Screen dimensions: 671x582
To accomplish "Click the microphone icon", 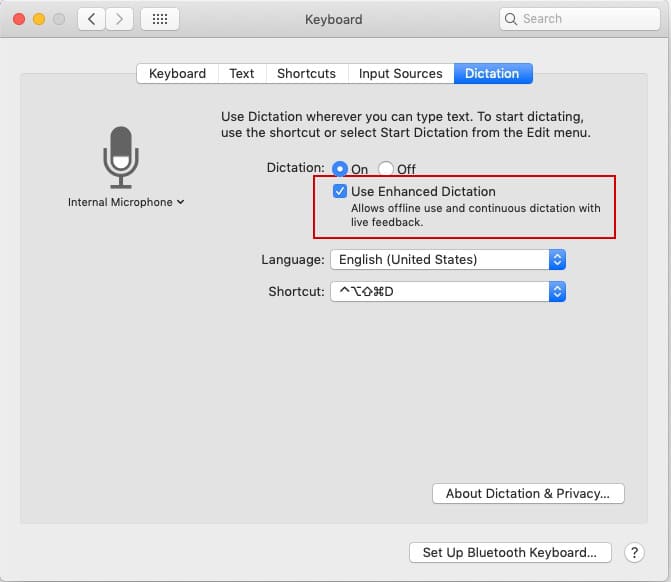I will tap(121, 157).
